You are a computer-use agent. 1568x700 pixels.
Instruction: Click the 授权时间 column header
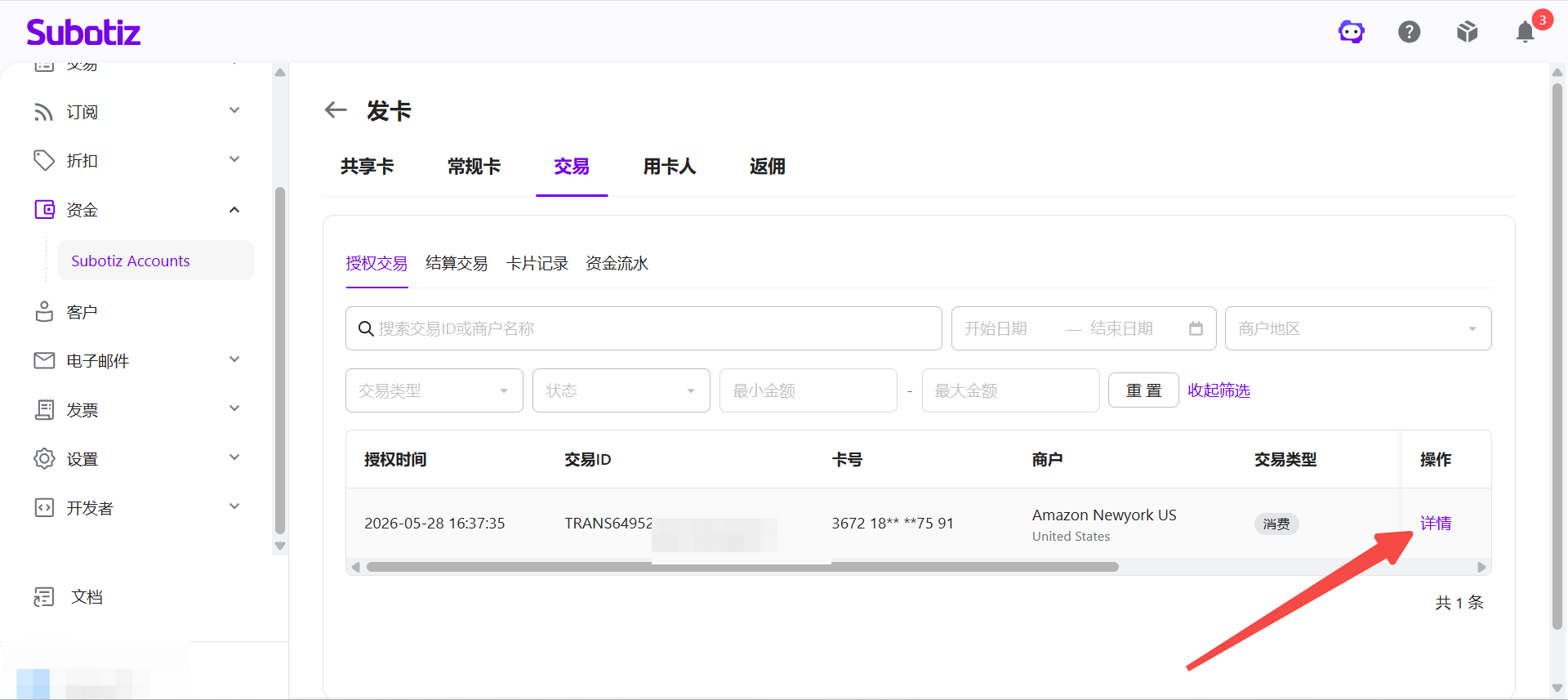click(395, 459)
